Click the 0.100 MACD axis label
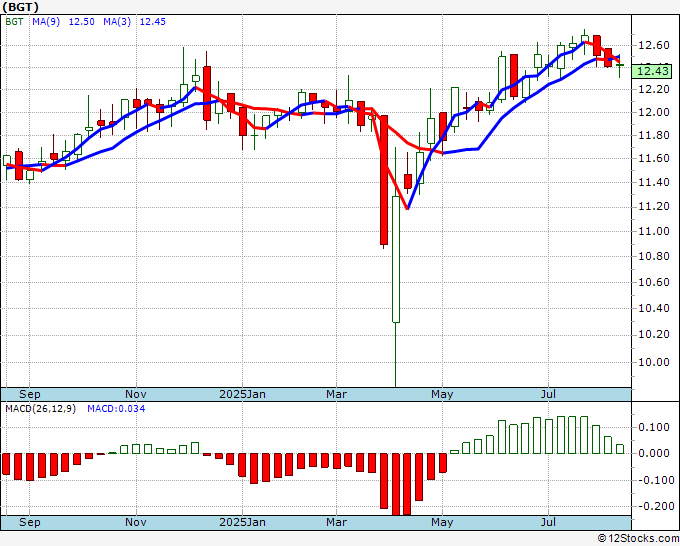The width and height of the screenshot is (680, 546). 654,427
